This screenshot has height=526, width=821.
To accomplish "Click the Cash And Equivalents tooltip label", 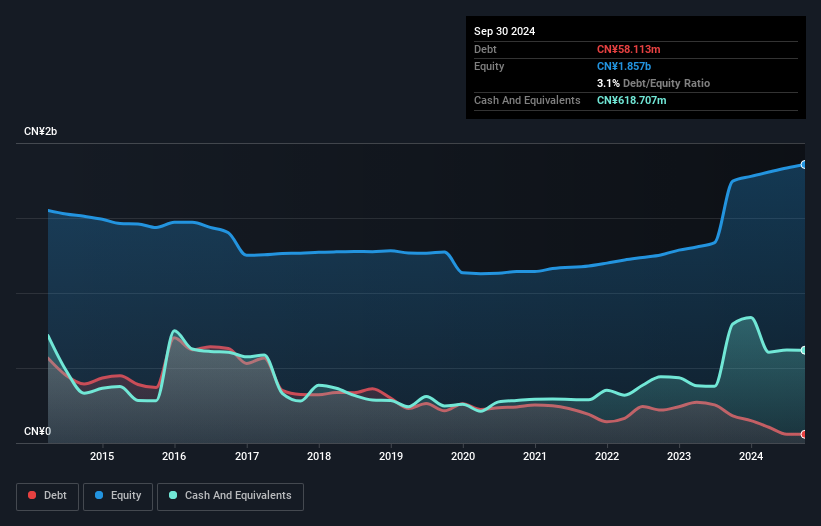I will click(x=527, y=100).
